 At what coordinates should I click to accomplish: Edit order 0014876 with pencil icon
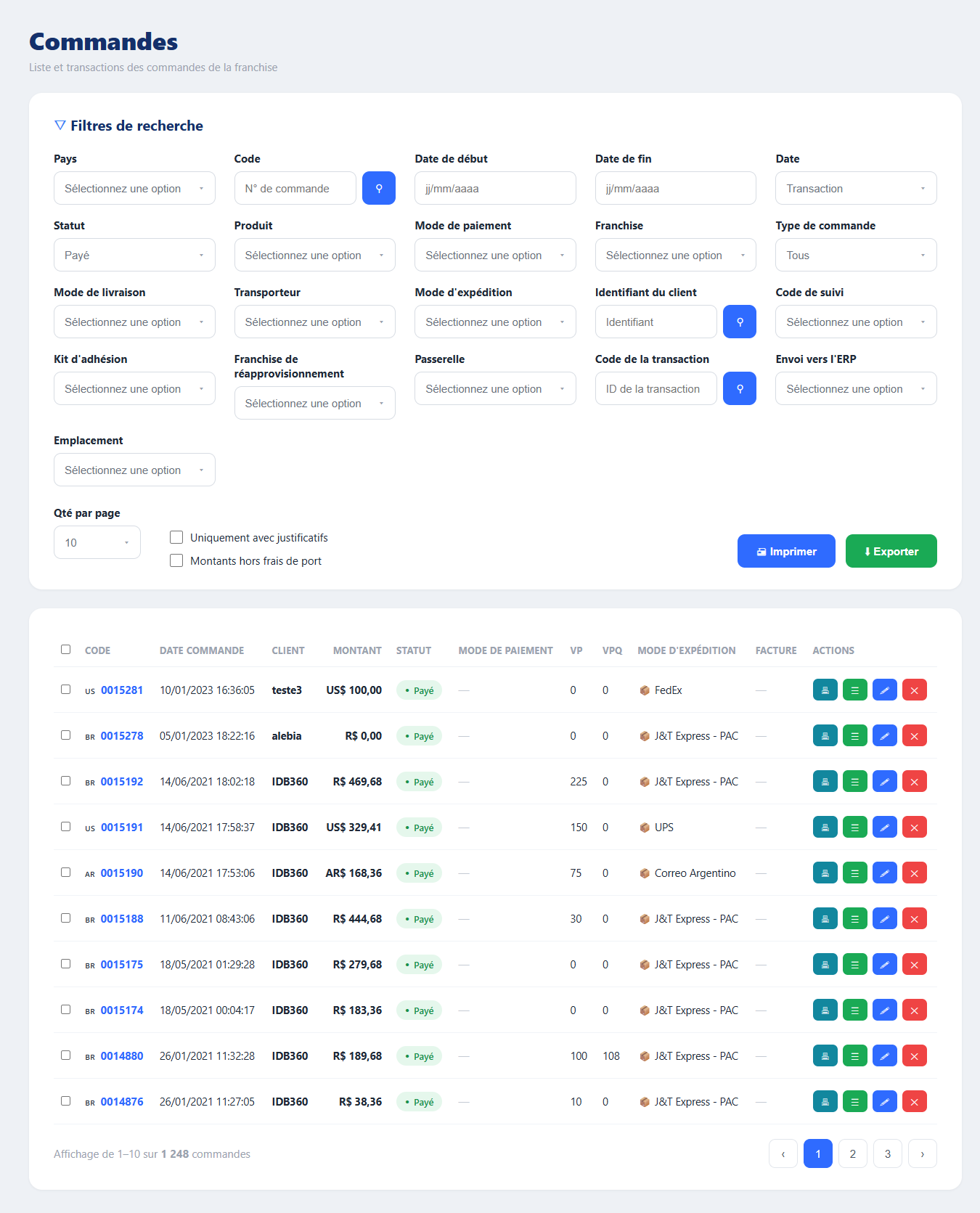pos(884,1102)
